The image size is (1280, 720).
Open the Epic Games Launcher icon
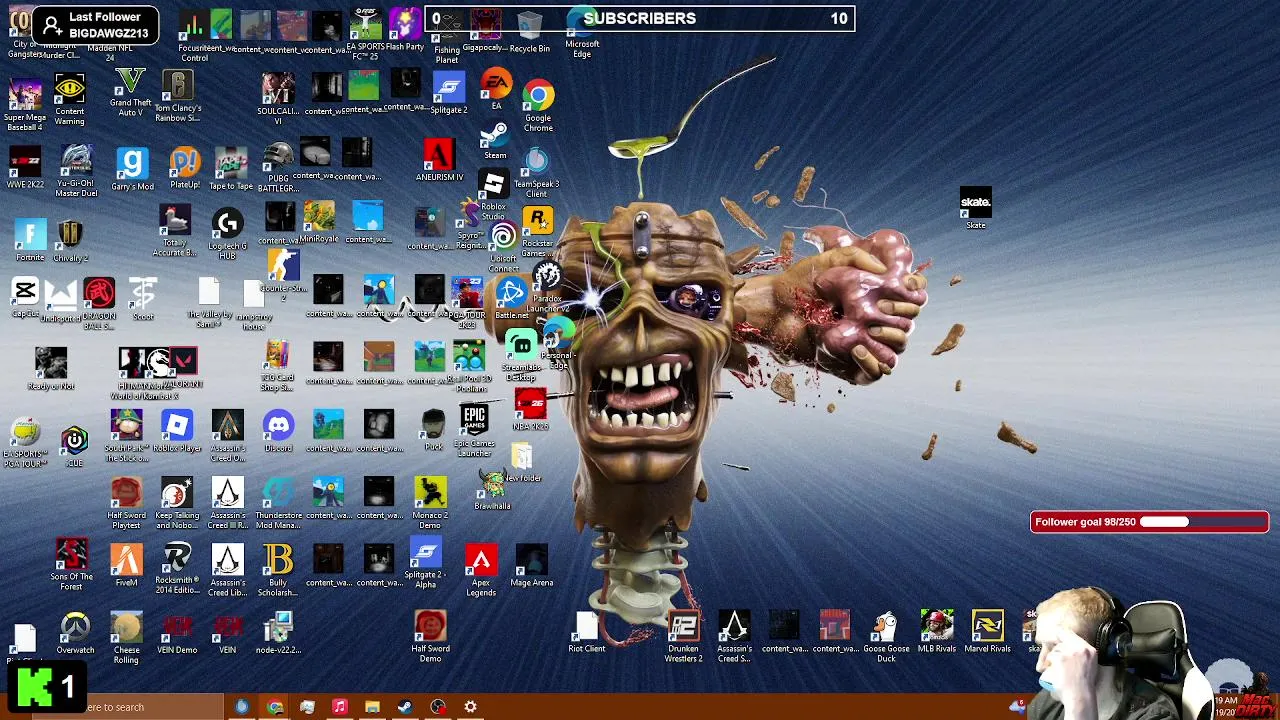pyautogui.click(x=474, y=430)
